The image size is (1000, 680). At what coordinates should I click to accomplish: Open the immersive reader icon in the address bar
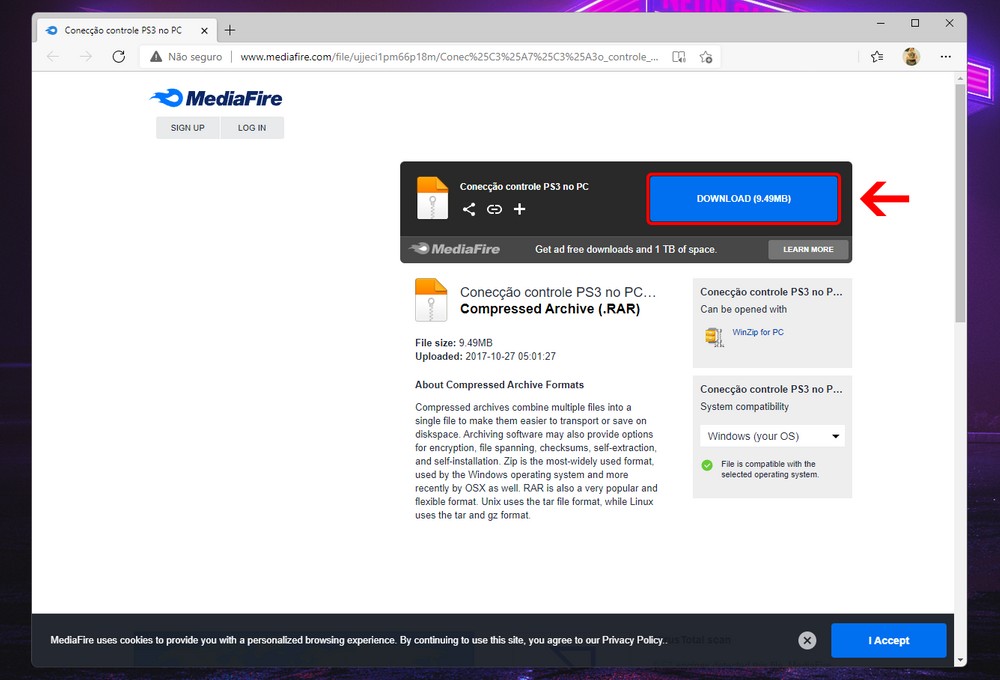(679, 57)
